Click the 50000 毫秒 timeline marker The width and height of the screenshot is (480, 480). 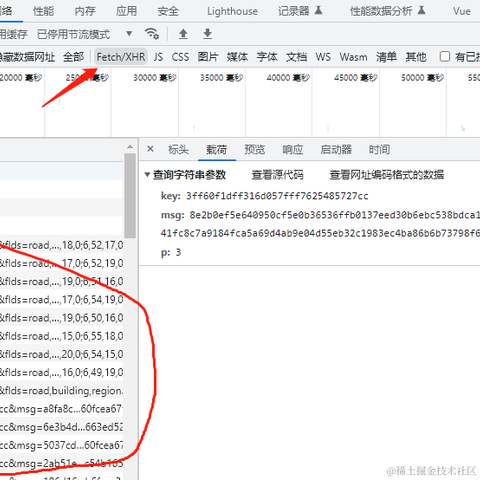click(x=422, y=78)
